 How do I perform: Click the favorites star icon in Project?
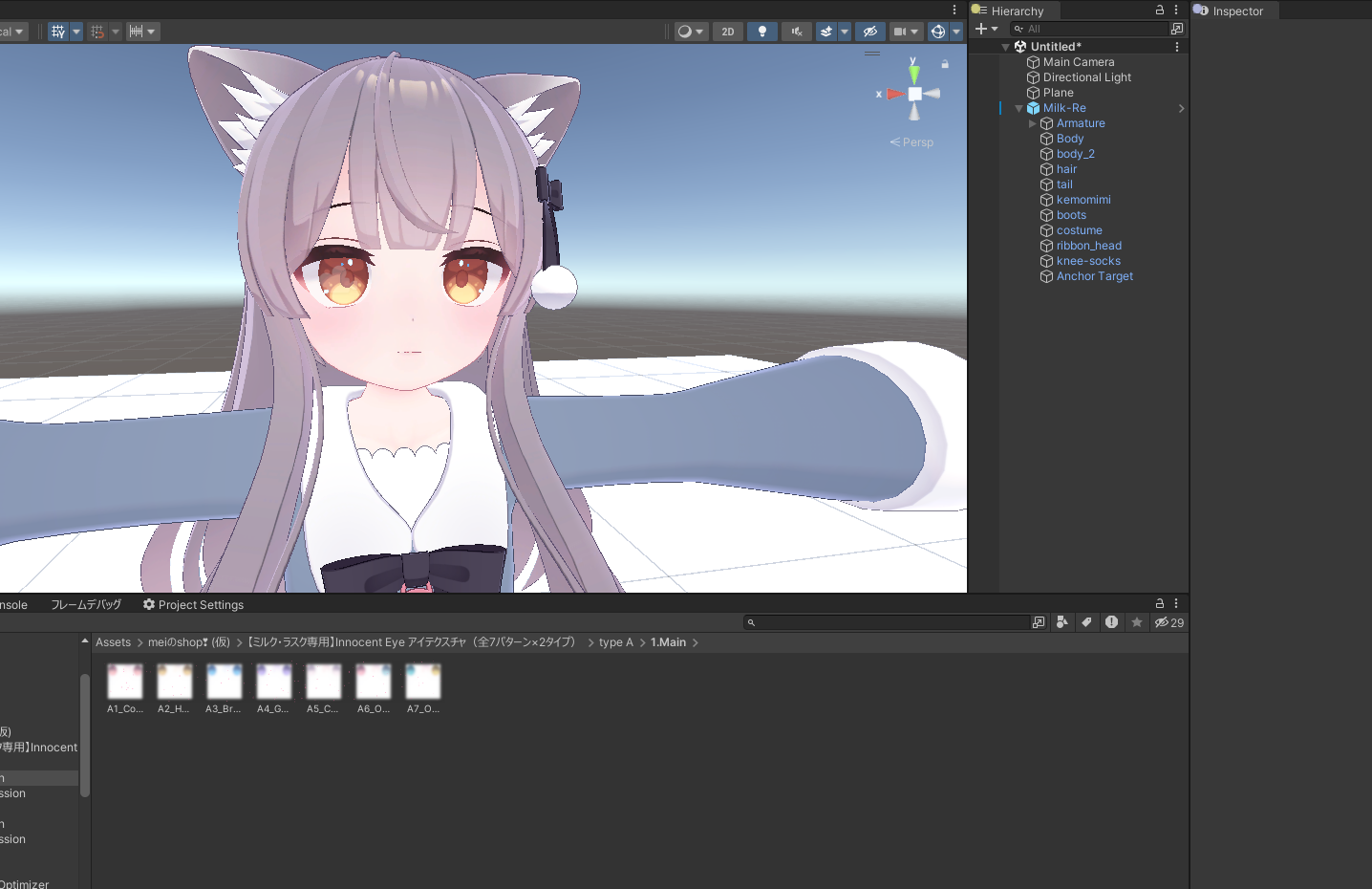coord(1136,622)
